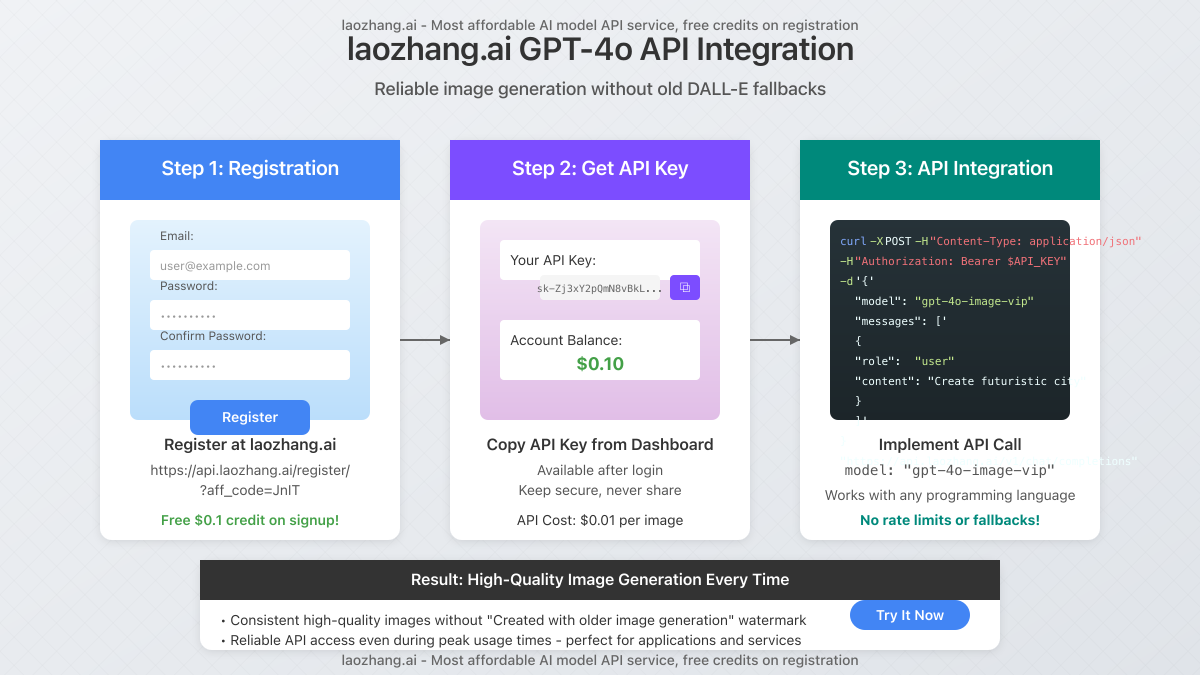Click the 'Account Balance:' label
The width and height of the screenshot is (1200, 675).
[x=566, y=340]
